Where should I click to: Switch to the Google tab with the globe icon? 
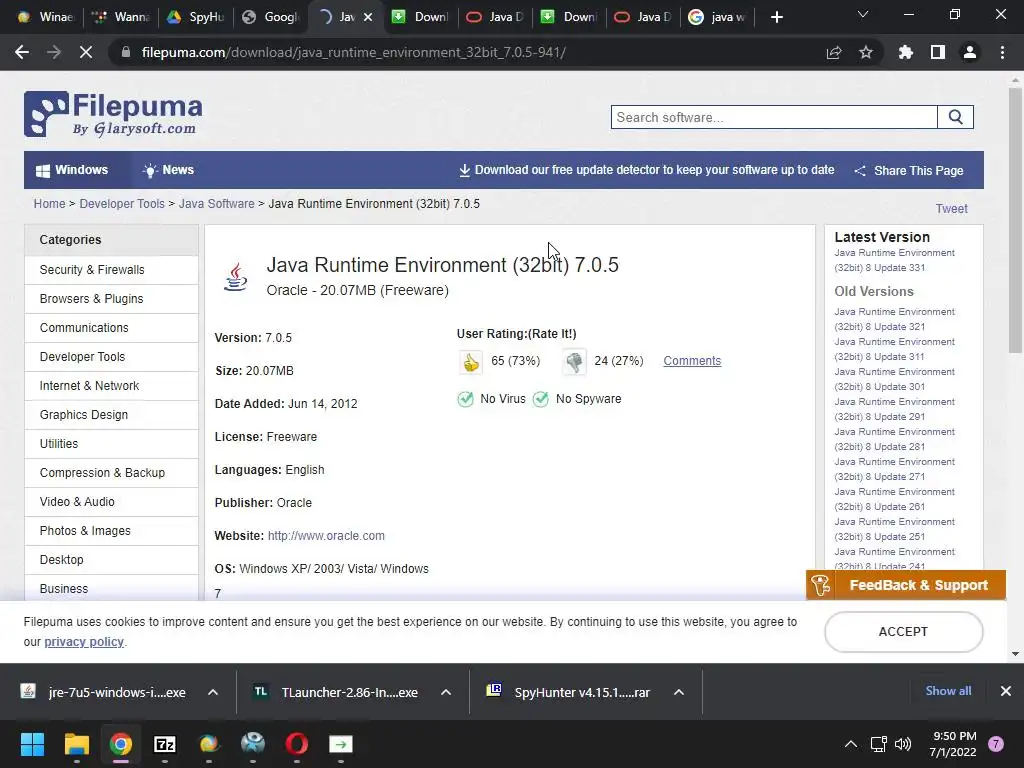tap(270, 17)
